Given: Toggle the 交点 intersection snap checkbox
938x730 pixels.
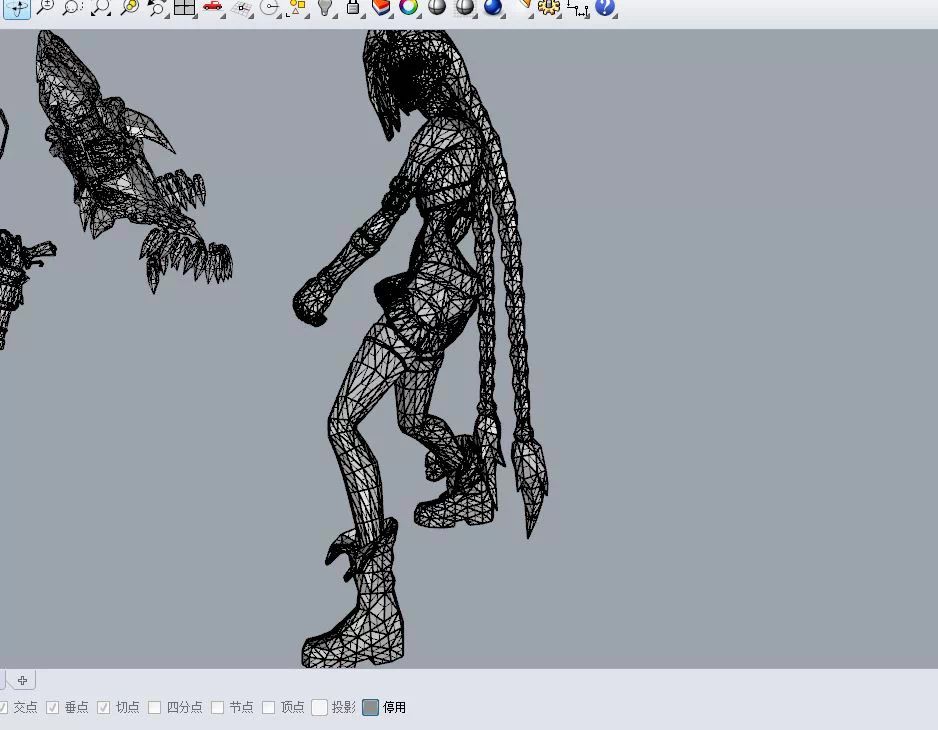Looking at the screenshot, I should [4, 707].
